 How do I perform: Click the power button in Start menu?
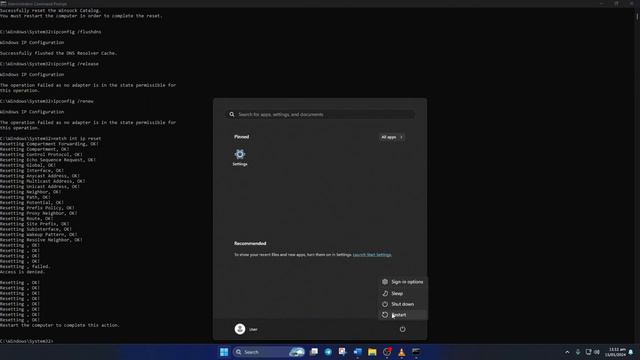pyautogui.click(x=402, y=329)
